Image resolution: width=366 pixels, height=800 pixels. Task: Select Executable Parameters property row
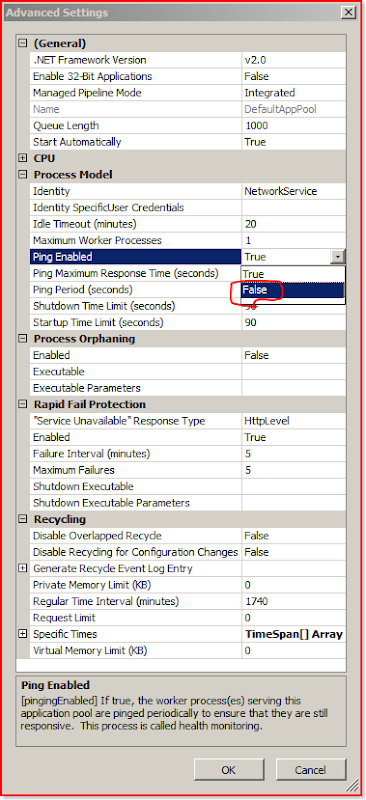point(188,388)
